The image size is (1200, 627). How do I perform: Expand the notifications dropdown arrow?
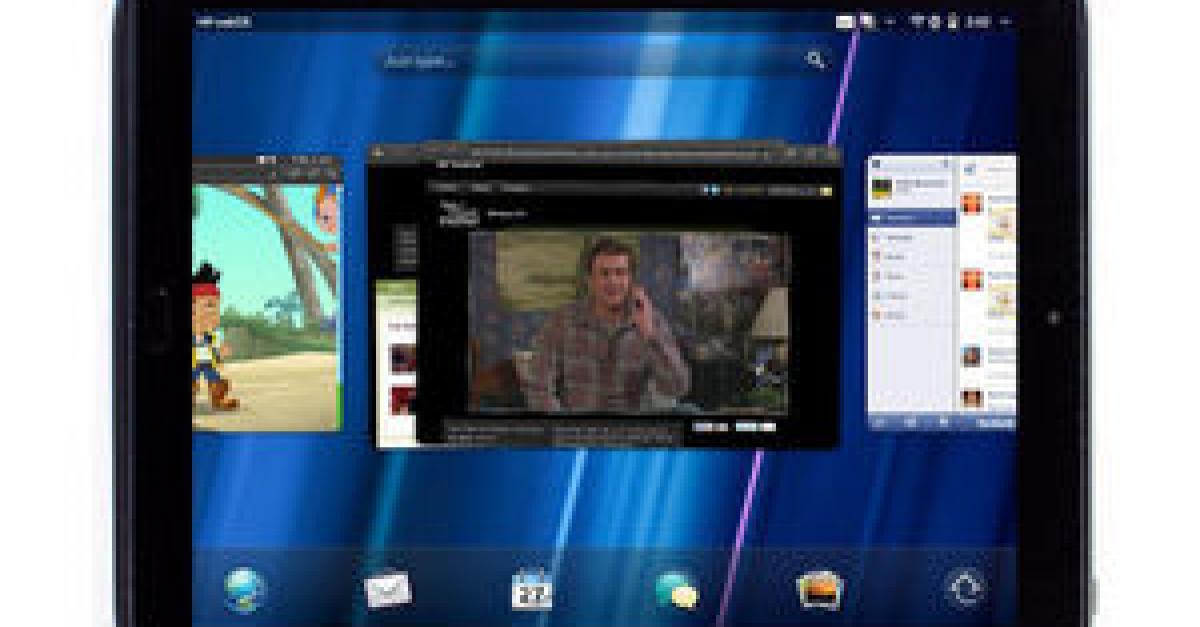click(x=890, y=21)
